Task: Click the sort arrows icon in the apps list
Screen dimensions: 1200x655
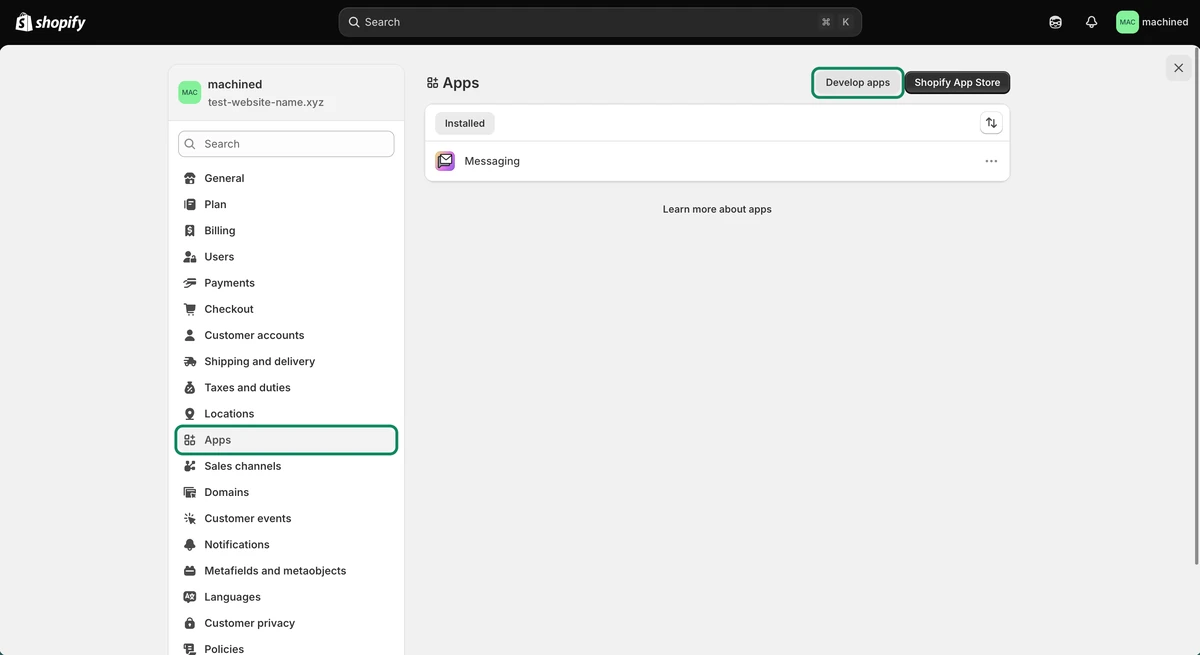Action: (x=991, y=123)
